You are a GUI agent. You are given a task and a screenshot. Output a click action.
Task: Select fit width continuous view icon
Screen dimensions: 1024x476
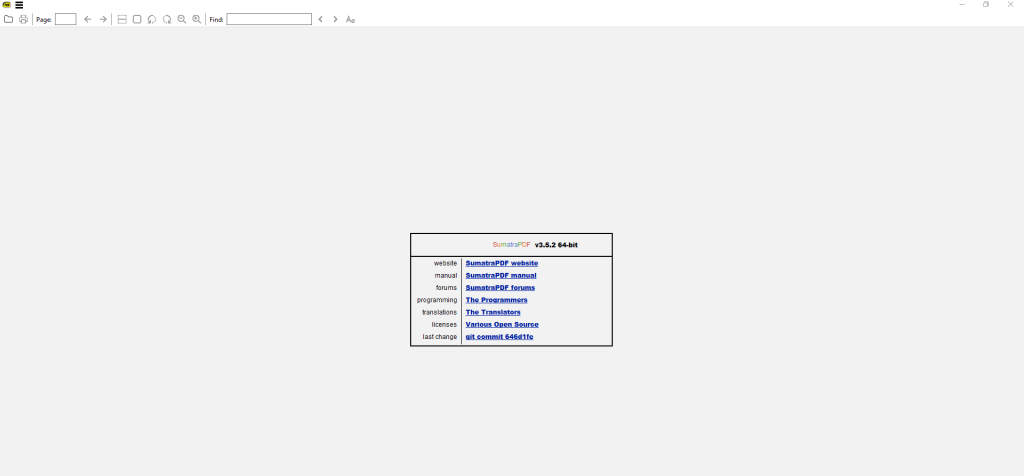point(122,20)
